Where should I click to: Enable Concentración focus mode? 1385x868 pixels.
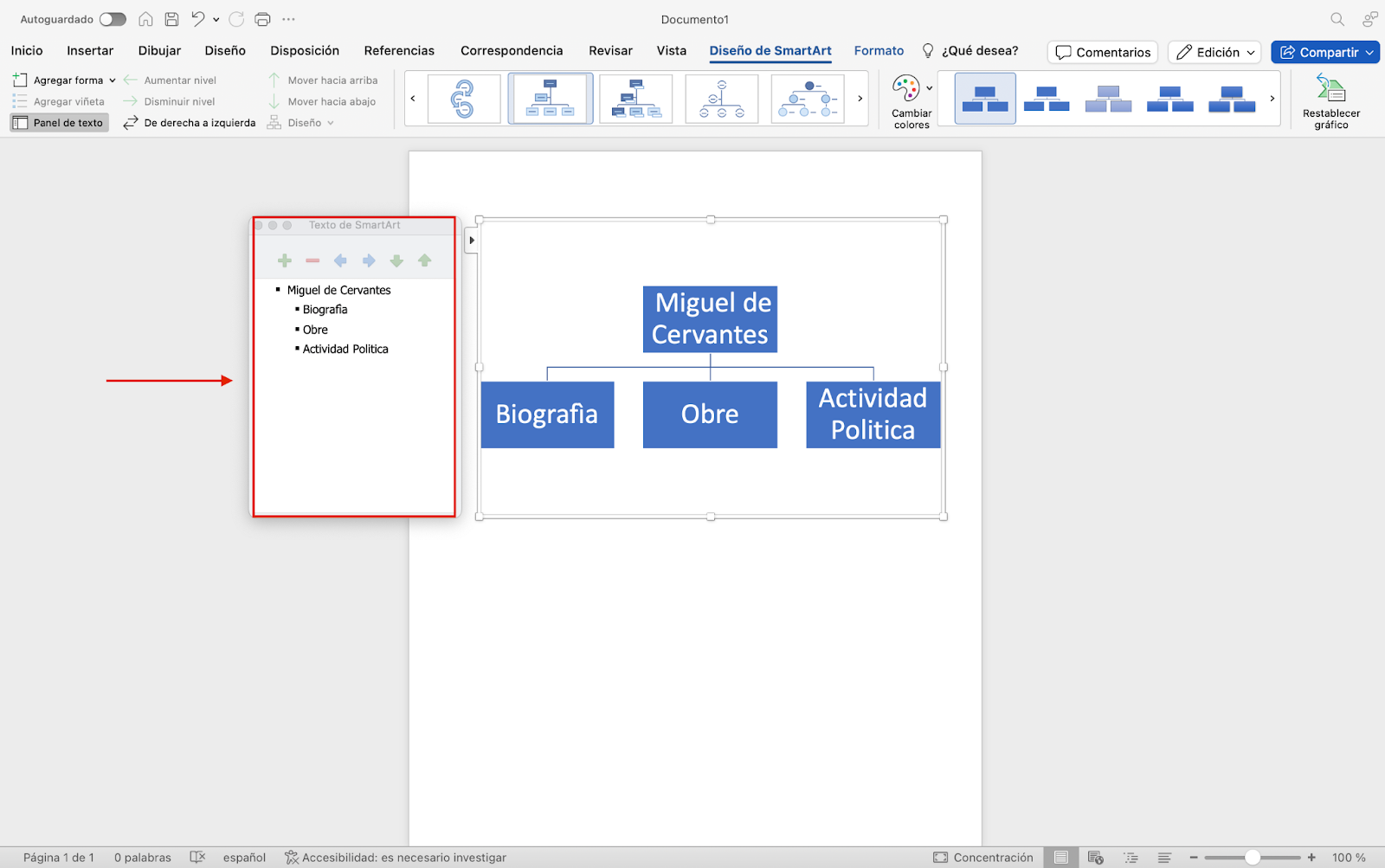click(x=983, y=858)
